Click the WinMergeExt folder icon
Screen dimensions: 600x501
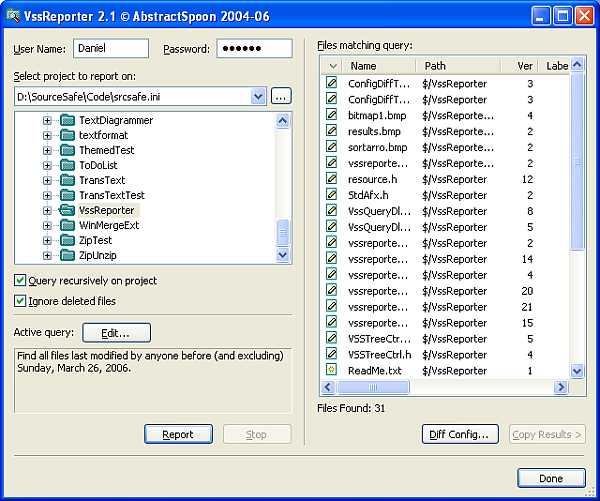[67, 225]
